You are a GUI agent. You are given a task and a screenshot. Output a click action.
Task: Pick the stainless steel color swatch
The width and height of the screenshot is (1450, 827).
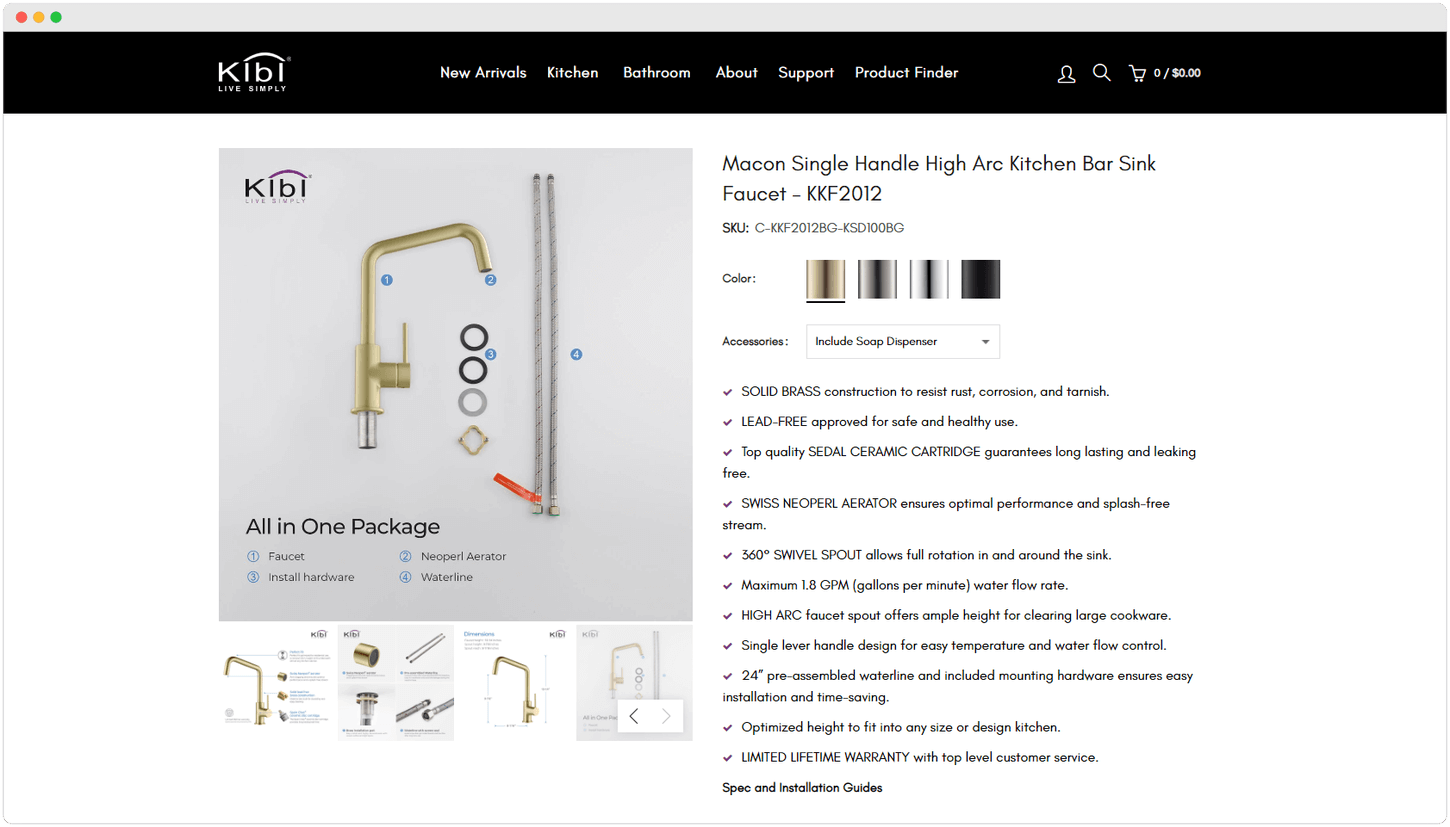[877, 279]
